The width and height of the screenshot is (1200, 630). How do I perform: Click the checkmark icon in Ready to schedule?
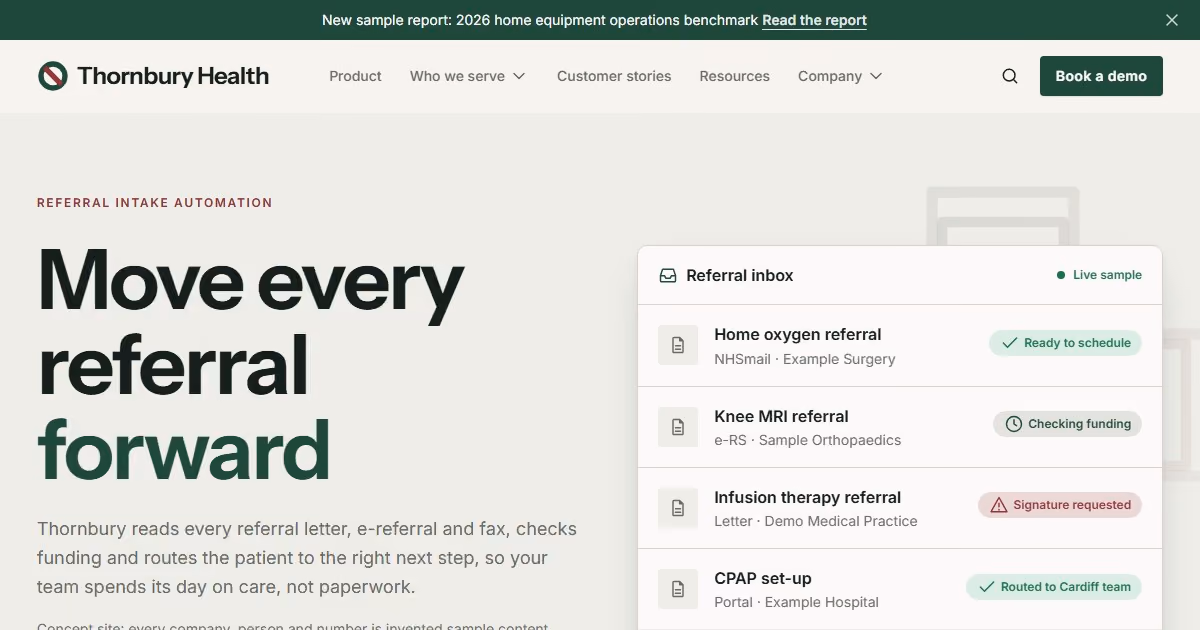pyautogui.click(x=1010, y=343)
